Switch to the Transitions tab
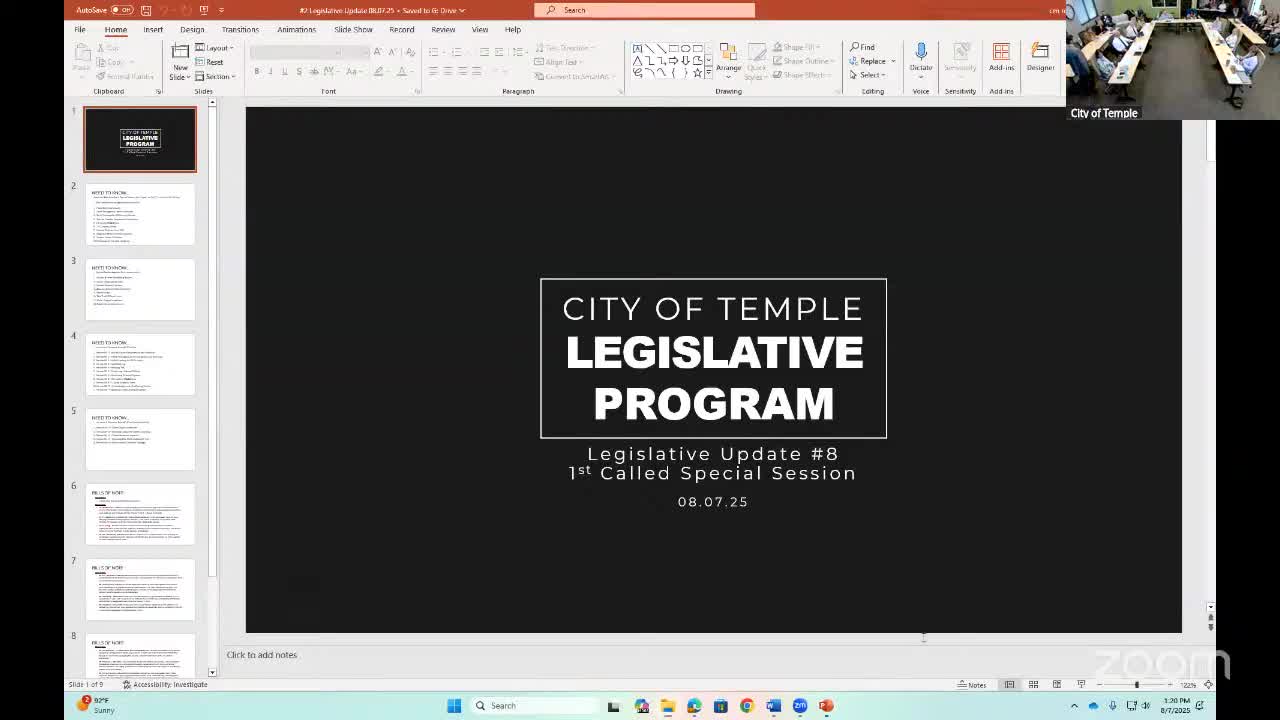This screenshot has width=1280, height=720. (x=239, y=29)
